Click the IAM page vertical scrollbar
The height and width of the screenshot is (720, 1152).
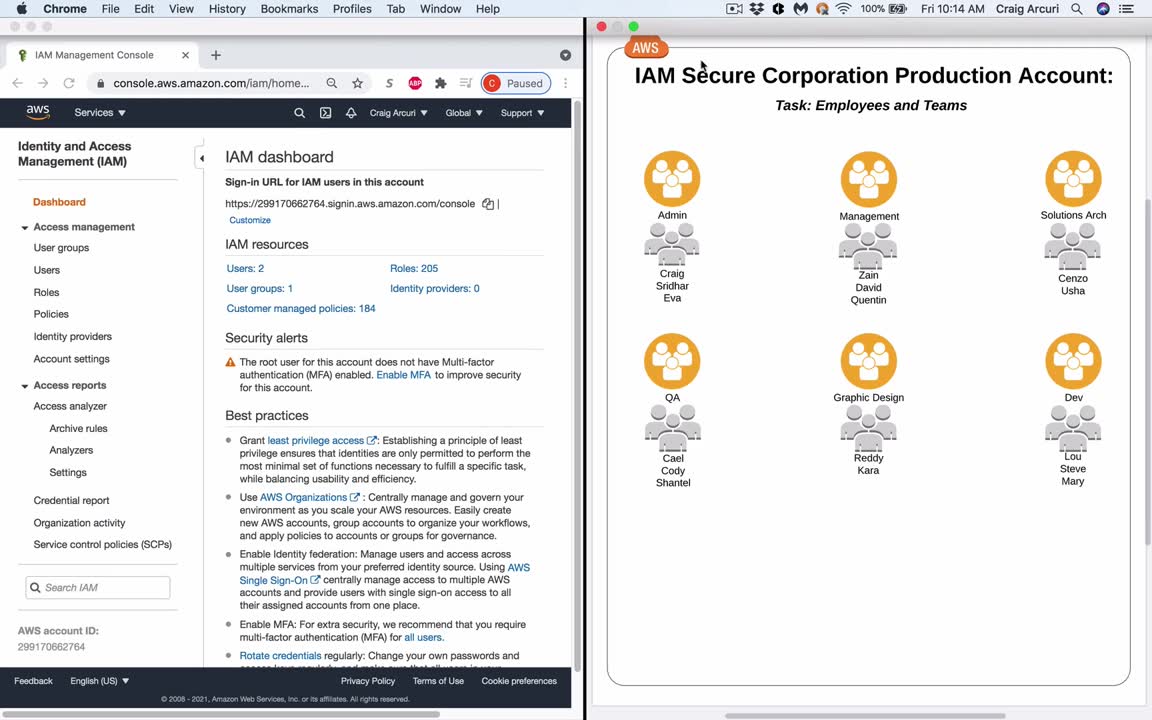point(577,386)
